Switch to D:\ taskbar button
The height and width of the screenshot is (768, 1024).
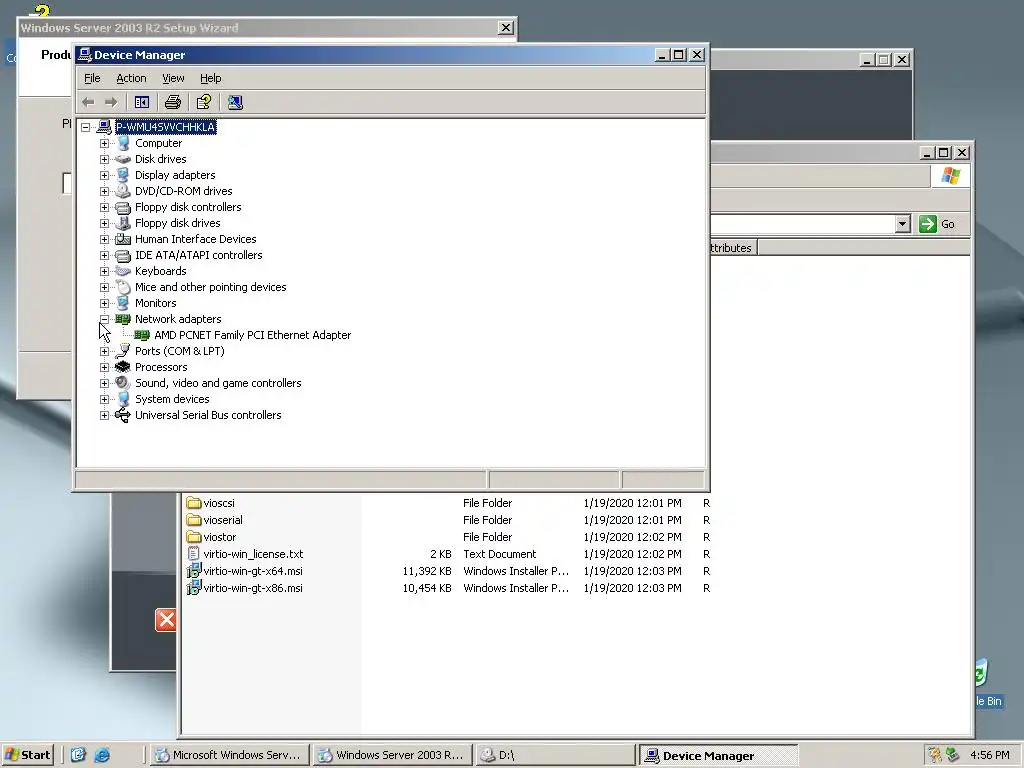coord(554,756)
